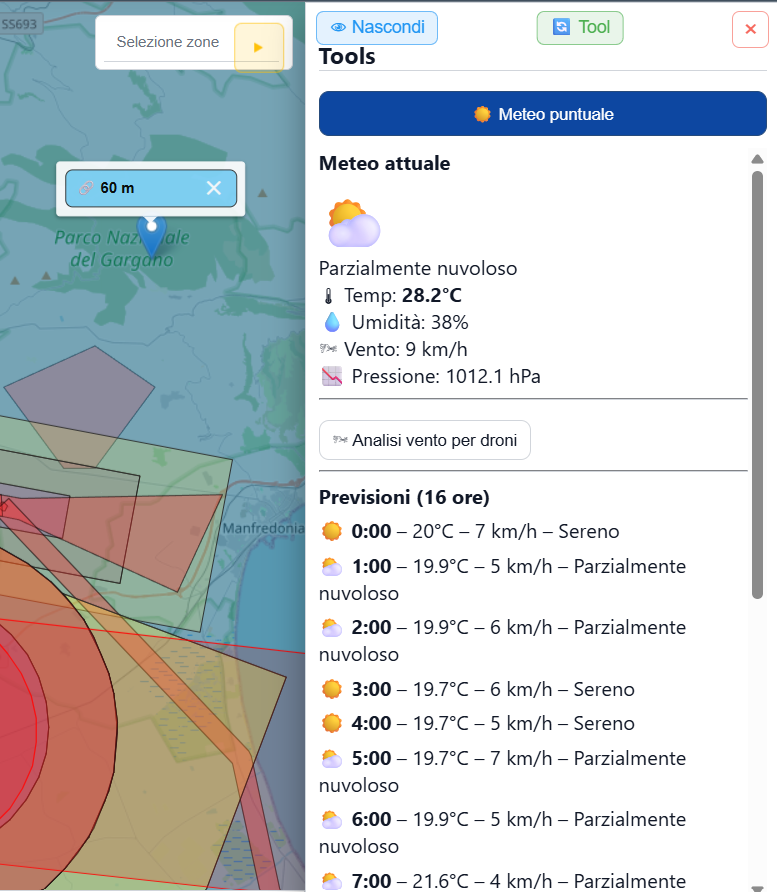Screen dimensions: 777x892
Task: Click the Umidità 38% reading
Action: (x=410, y=323)
